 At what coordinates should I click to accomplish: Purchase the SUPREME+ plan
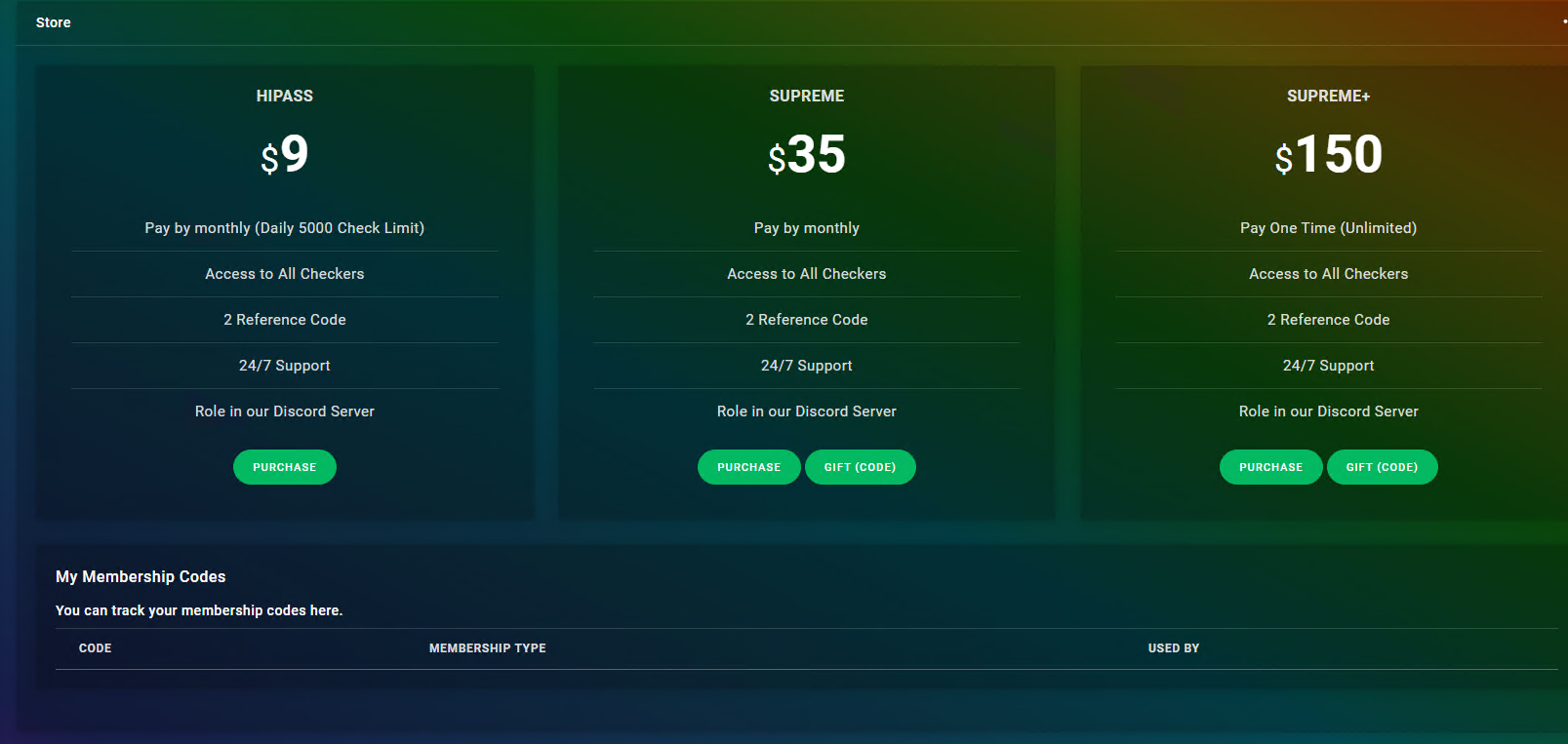[x=1271, y=467]
